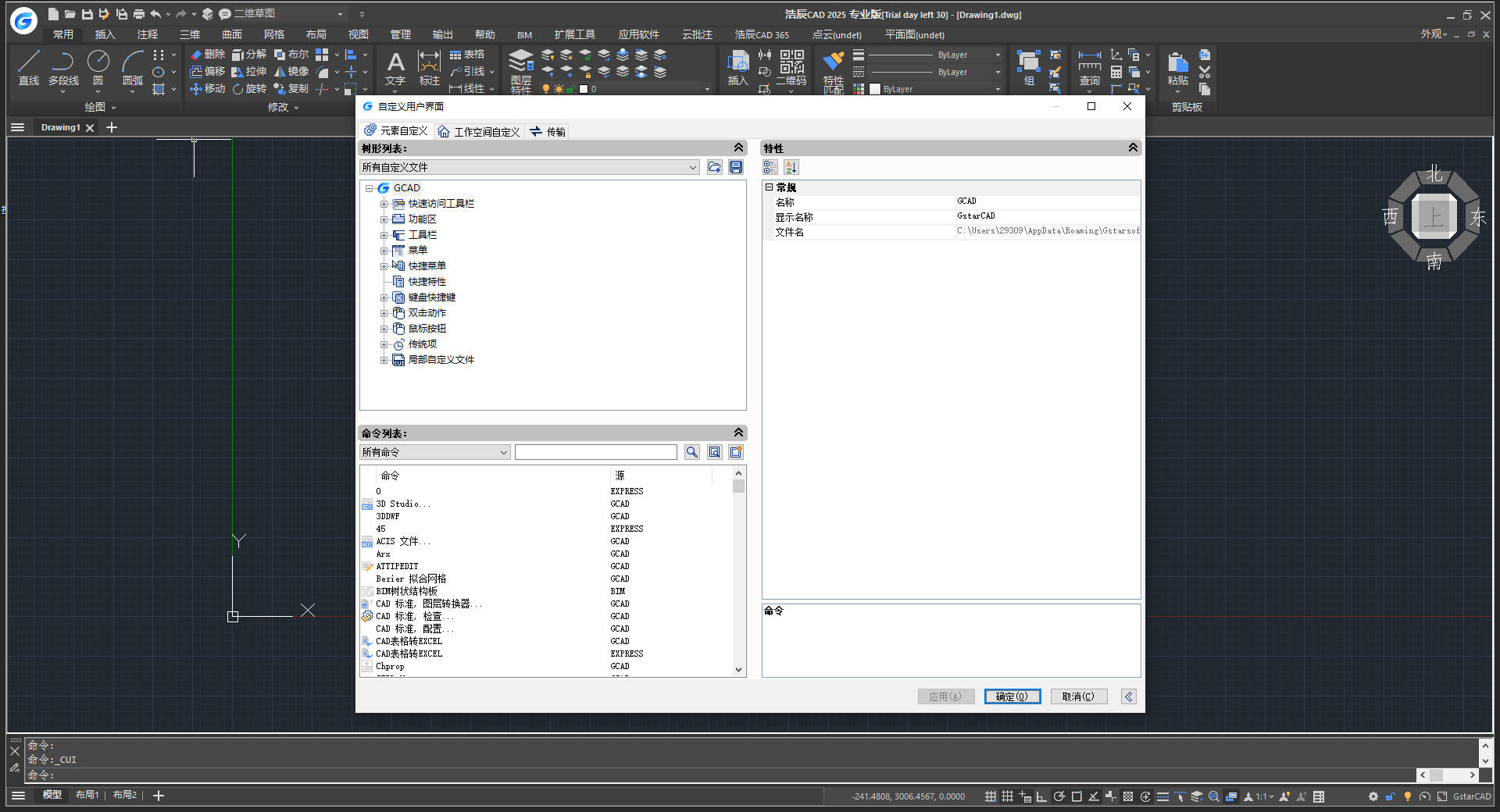Screen dimensions: 1500x812
Task: Click the 删除 (Erase) tool
Action: pos(207,55)
